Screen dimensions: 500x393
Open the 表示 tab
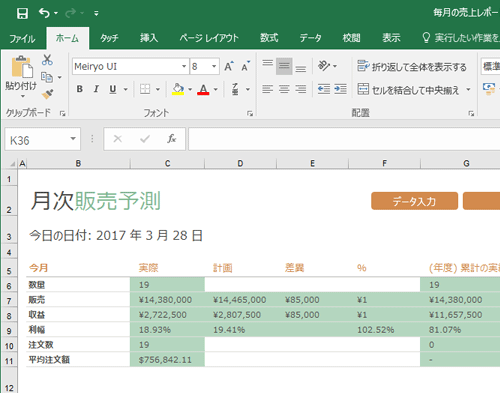[391, 38]
